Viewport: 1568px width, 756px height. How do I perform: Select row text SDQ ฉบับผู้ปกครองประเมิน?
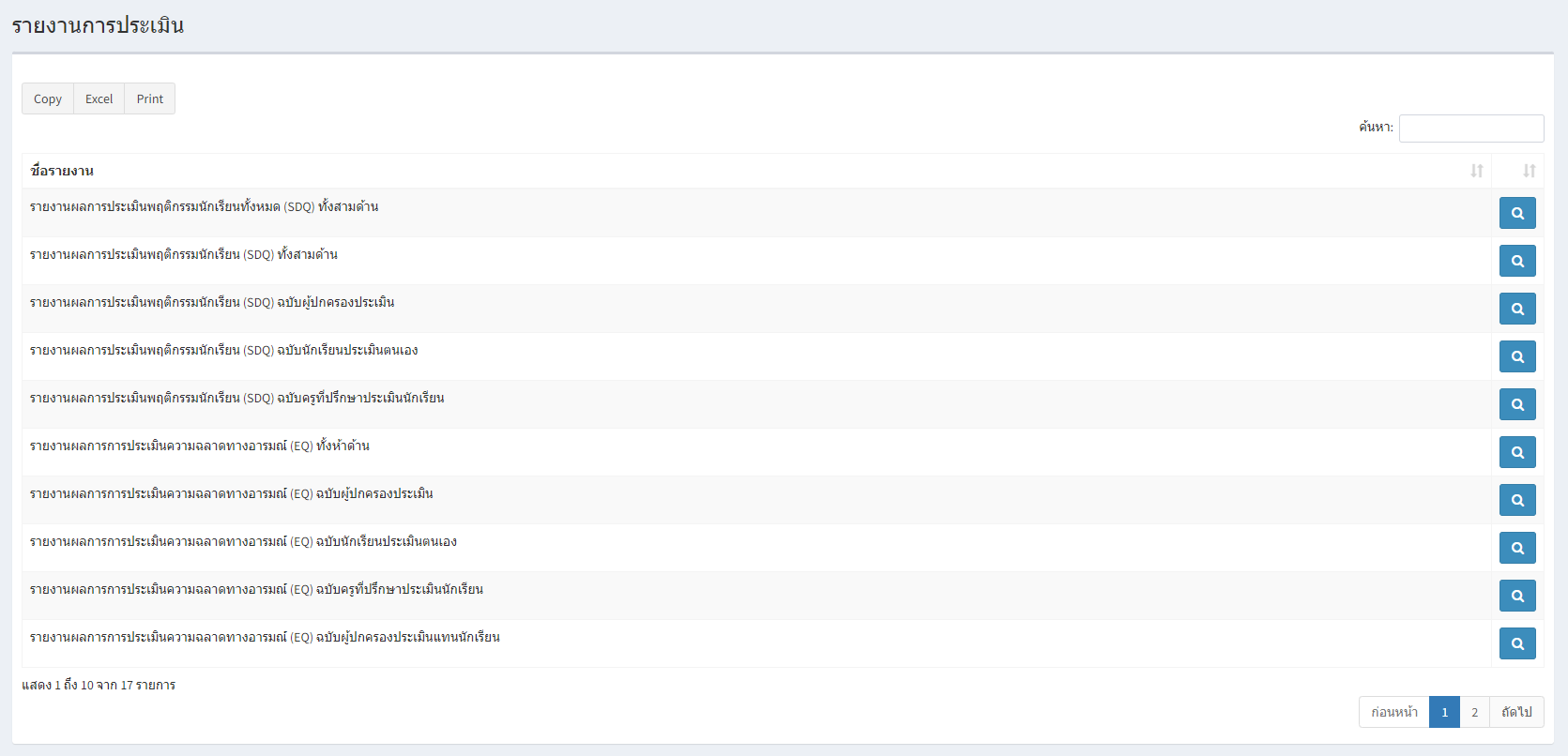coord(211,302)
